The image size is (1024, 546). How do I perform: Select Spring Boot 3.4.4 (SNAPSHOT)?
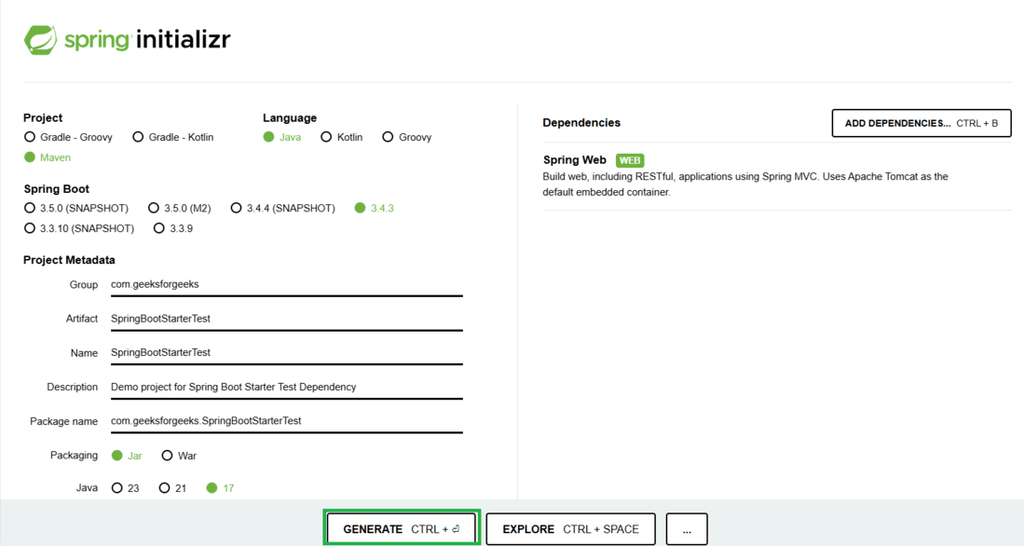tap(283, 208)
